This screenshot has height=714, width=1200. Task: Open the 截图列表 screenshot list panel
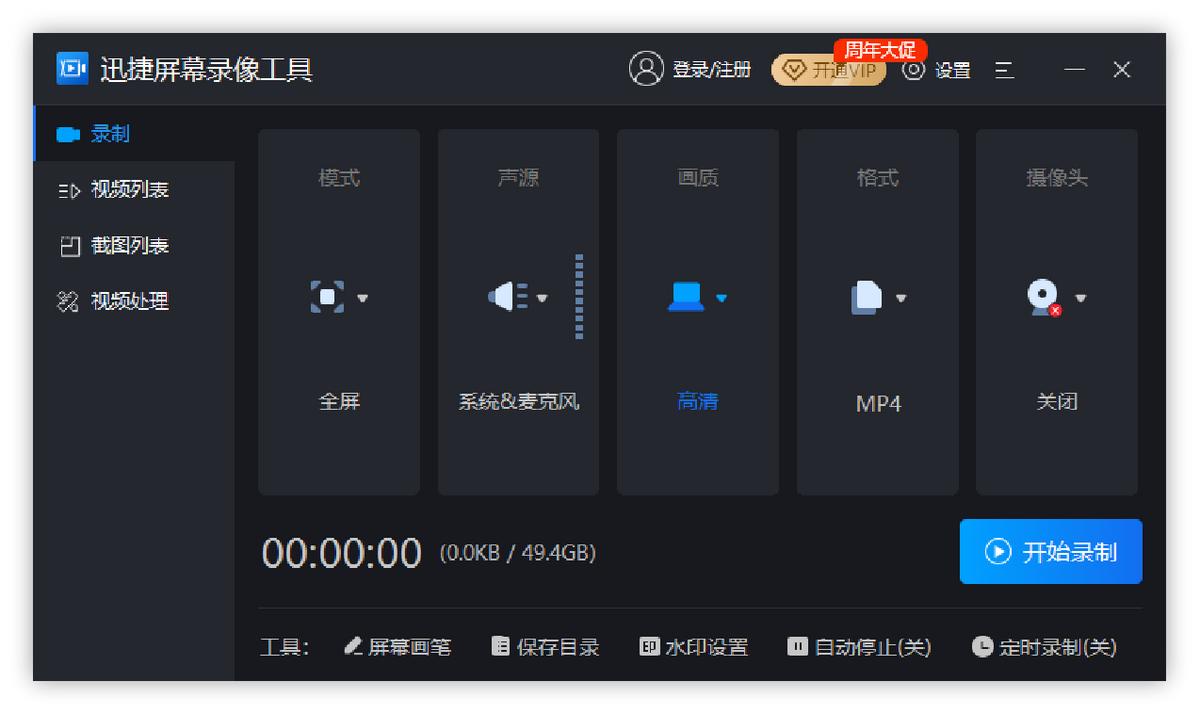[111, 245]
